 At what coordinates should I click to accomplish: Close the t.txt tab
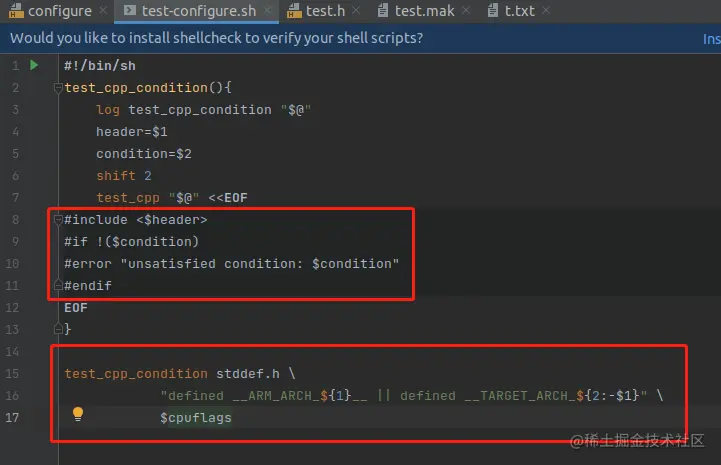[x=546, y=10]
